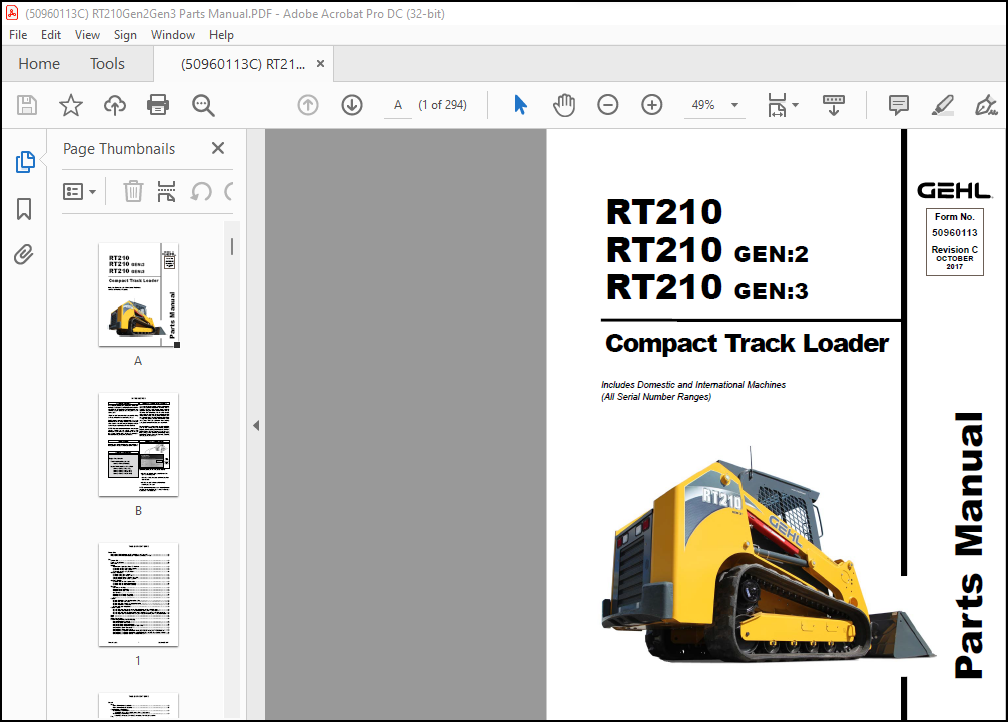This screenshot has width=1008, height=722.
Task: Upload file to Document Cloud
Action: [x=114, y=105]
